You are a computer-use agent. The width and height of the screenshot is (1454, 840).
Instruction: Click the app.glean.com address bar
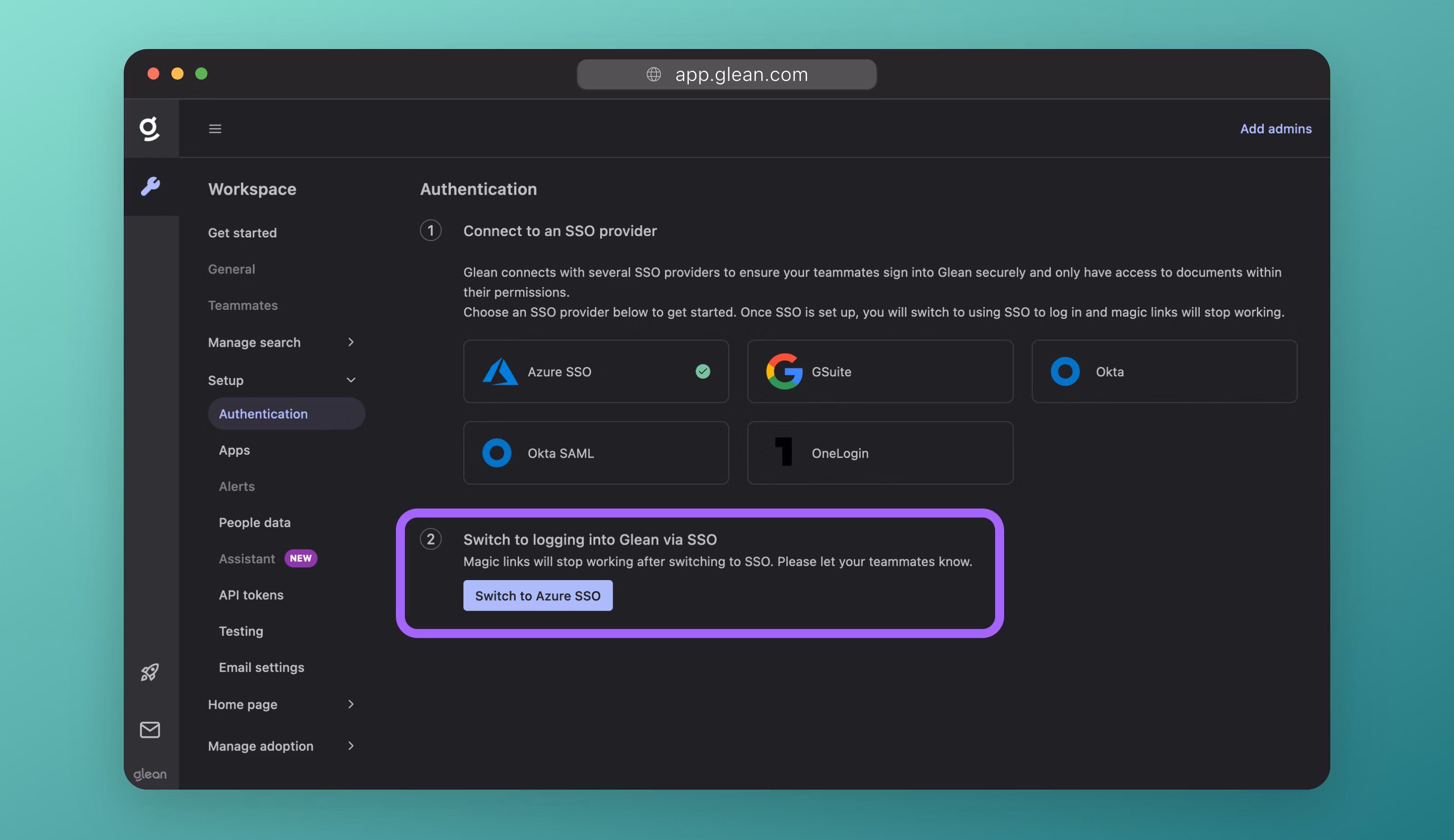click(x=726, y=74)
